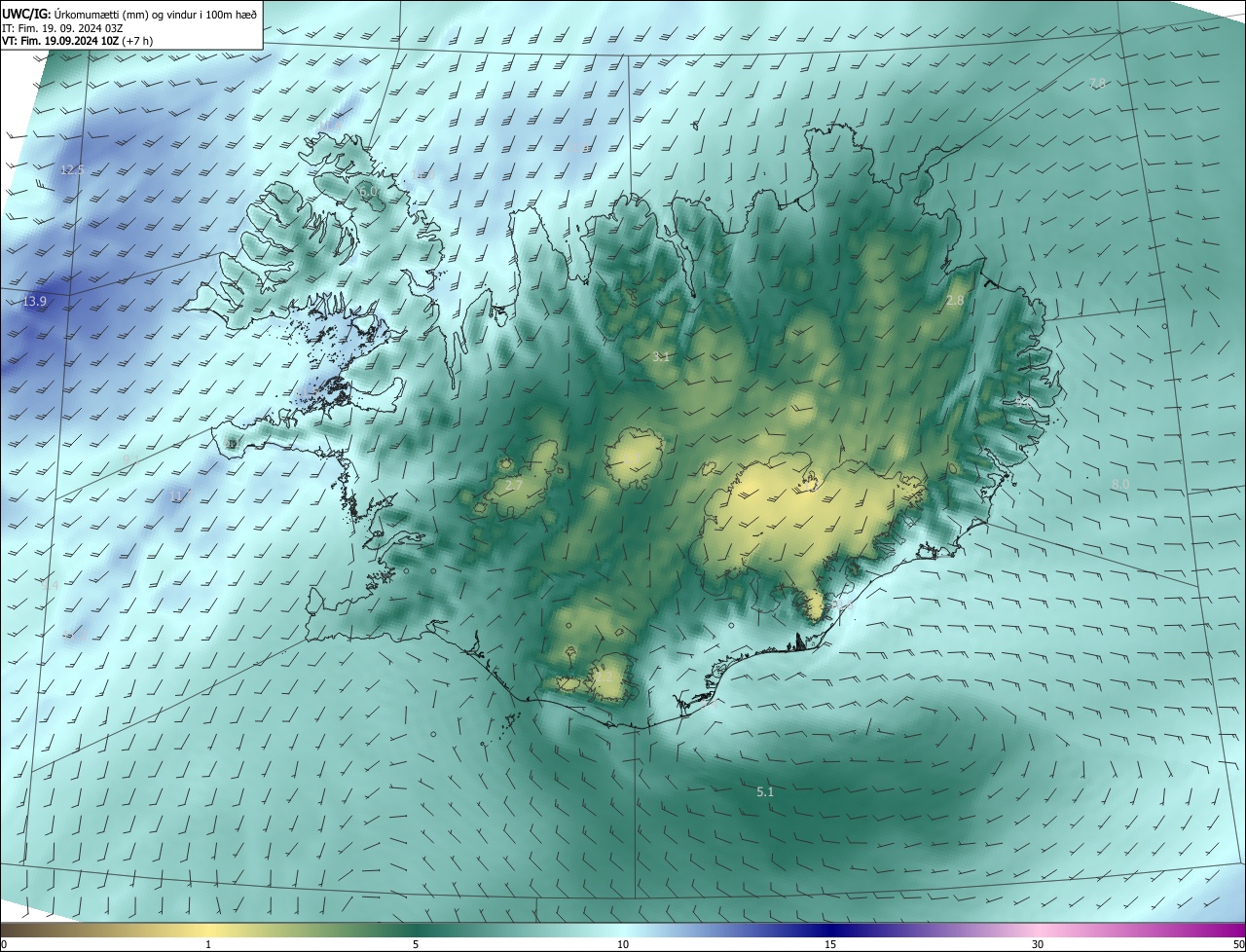This screenshot has height=952, width=1246.
Task: Click the 8.0 value label
Action: (1120, 485)
